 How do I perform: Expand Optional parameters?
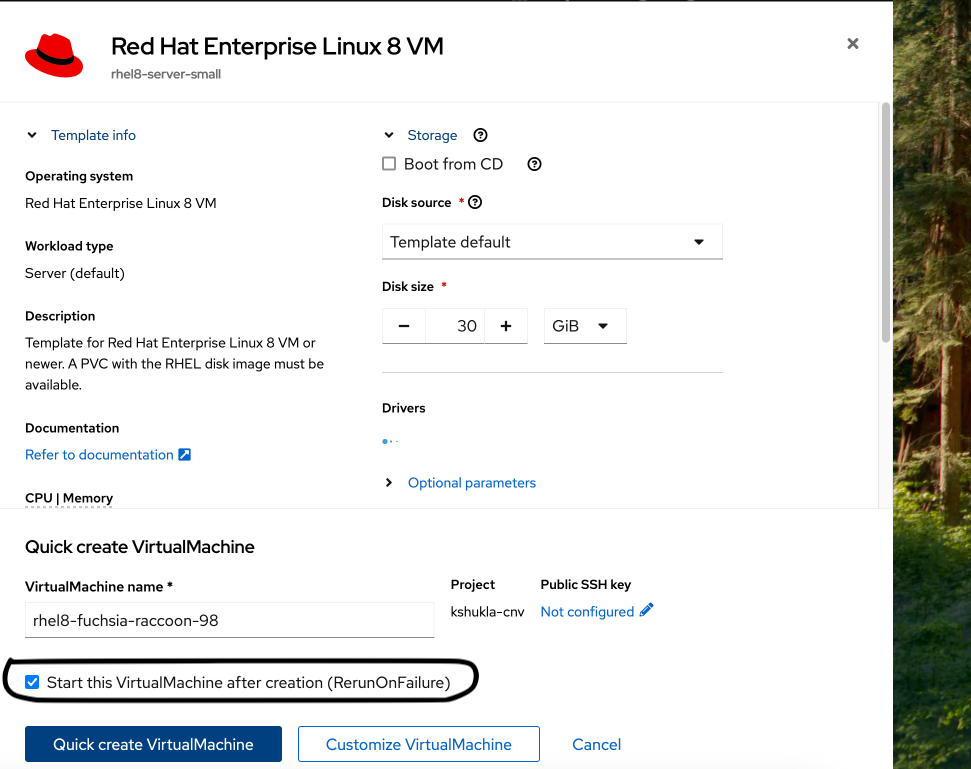[389, 483]
